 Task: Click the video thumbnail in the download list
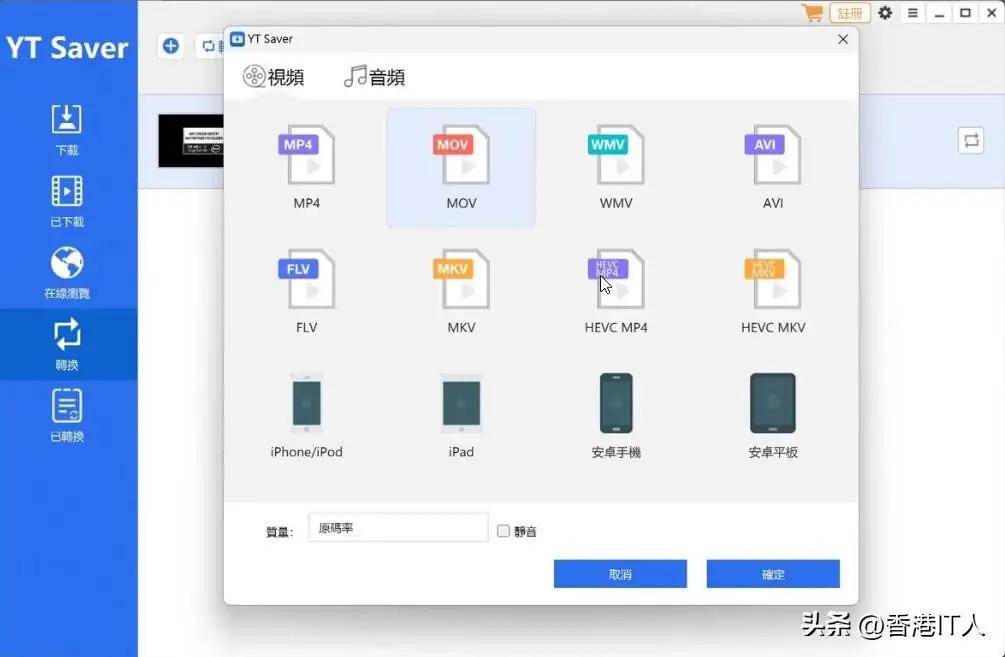coord(190,140)
